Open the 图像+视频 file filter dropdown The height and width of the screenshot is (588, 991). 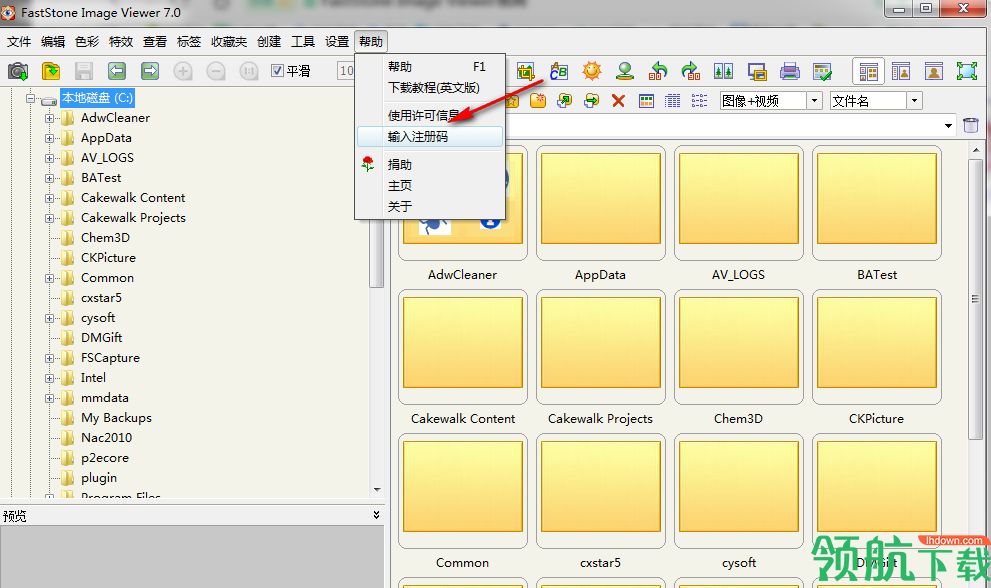pyautogui.click(x=814, y=101)
